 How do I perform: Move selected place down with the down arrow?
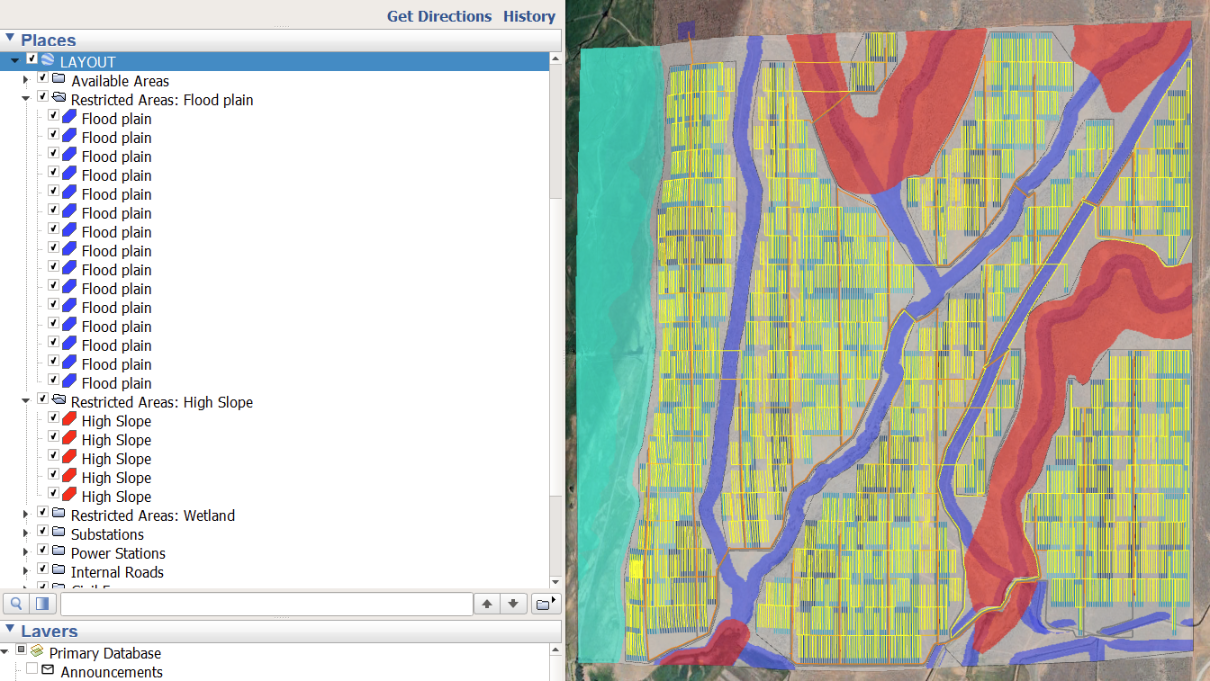click(513, 604)
